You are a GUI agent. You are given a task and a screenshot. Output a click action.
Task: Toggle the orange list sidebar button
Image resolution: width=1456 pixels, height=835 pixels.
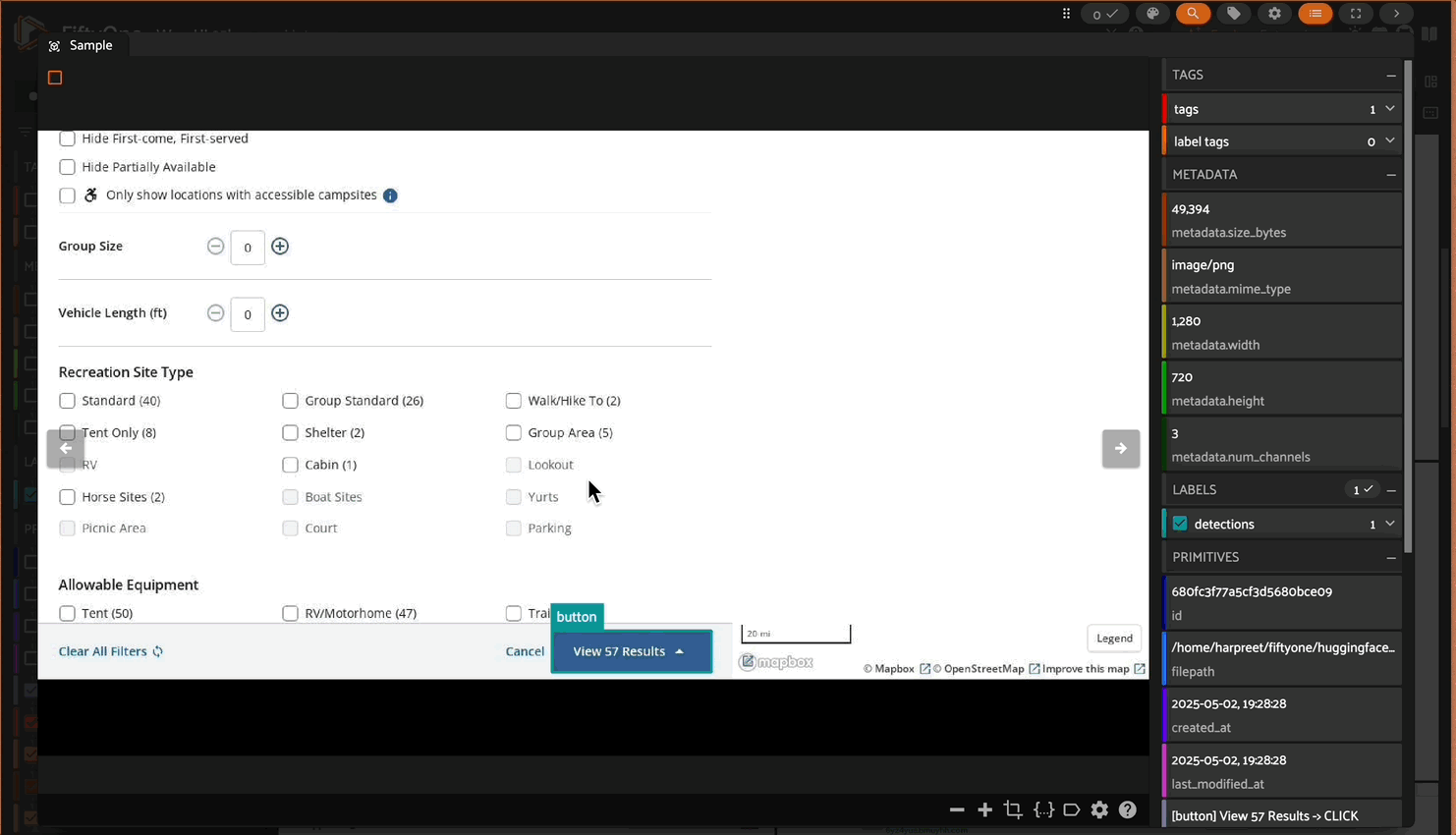click(x=1315, y=14)
